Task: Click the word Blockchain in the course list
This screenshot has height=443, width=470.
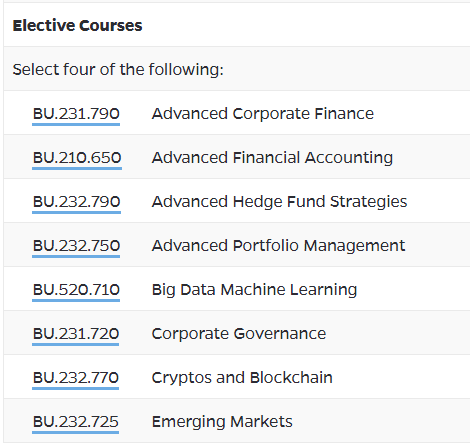Action: pyautogui.click(x=291, y=378)
